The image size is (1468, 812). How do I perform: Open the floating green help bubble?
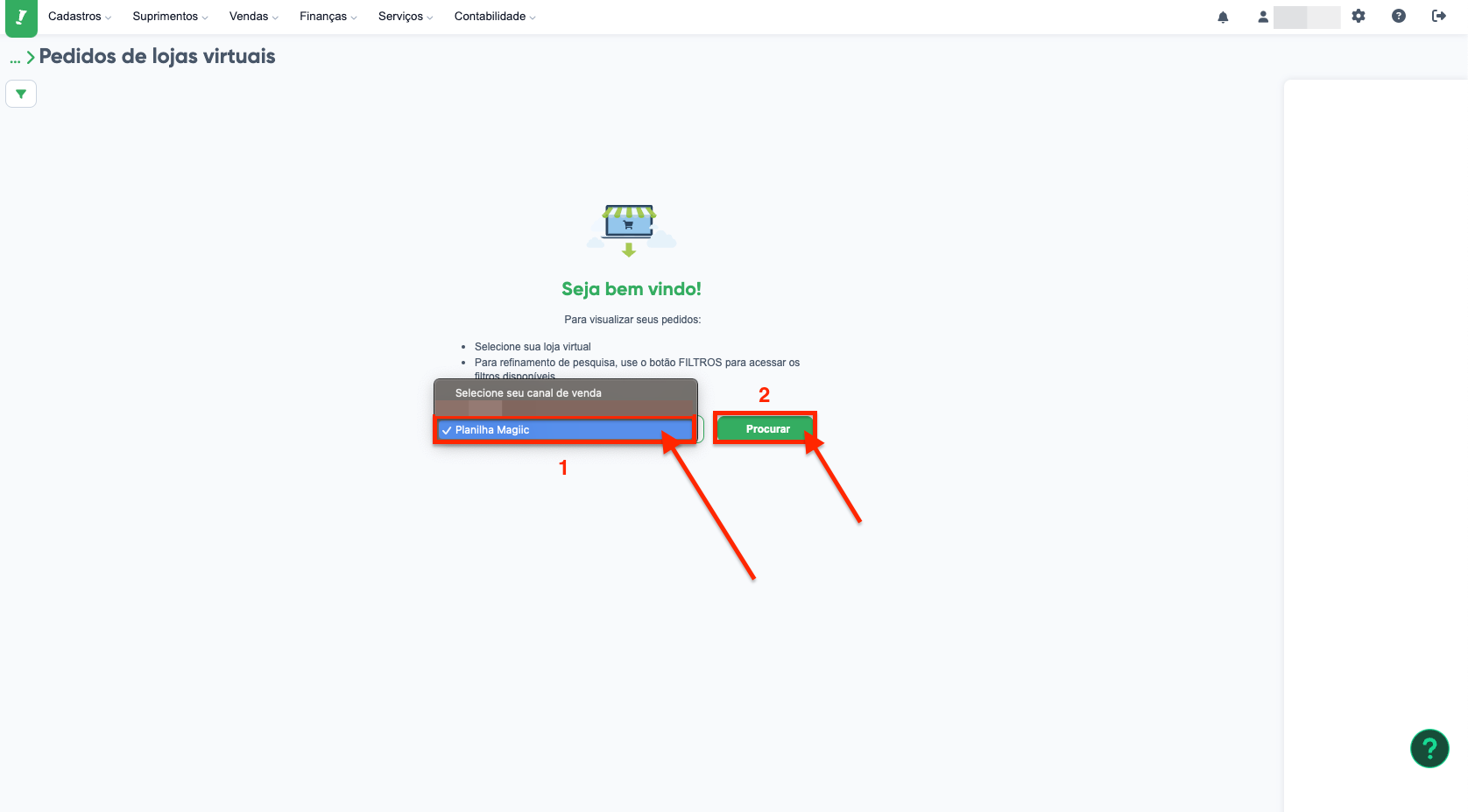[1429, 748]
